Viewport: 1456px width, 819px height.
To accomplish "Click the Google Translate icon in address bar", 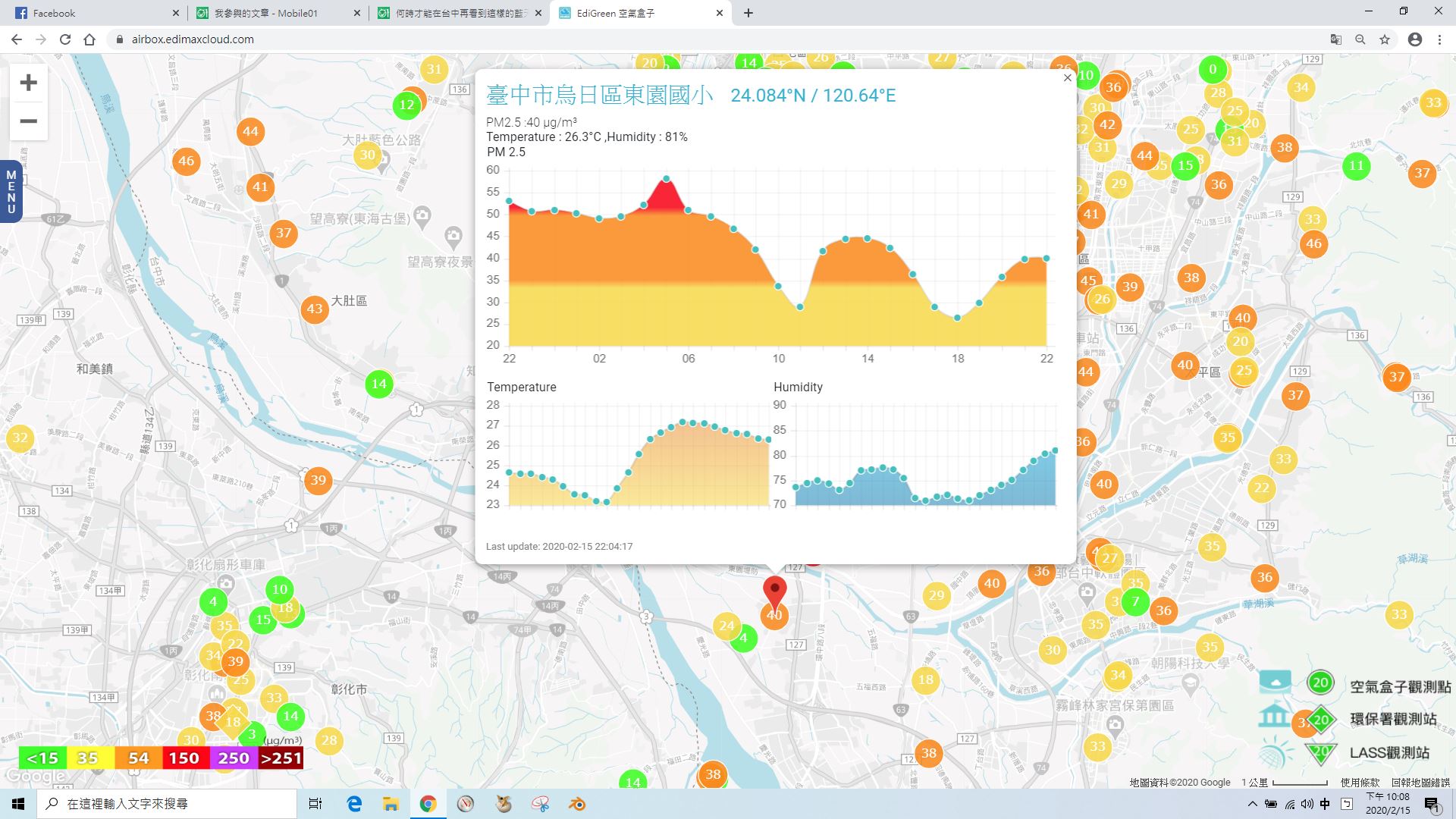I will (x=1336, y=39).
